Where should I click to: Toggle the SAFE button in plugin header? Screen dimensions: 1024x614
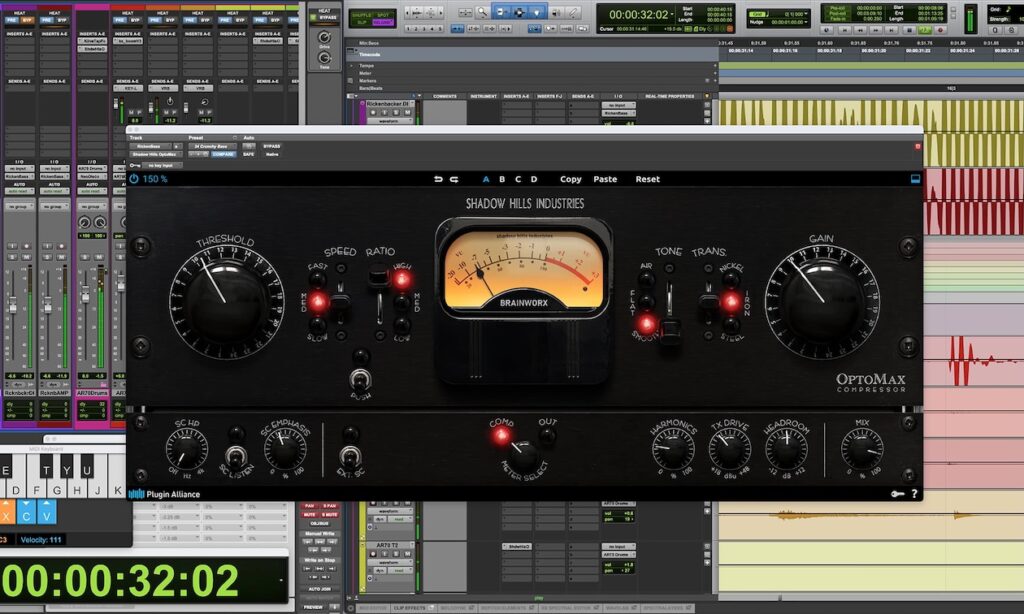248,154
